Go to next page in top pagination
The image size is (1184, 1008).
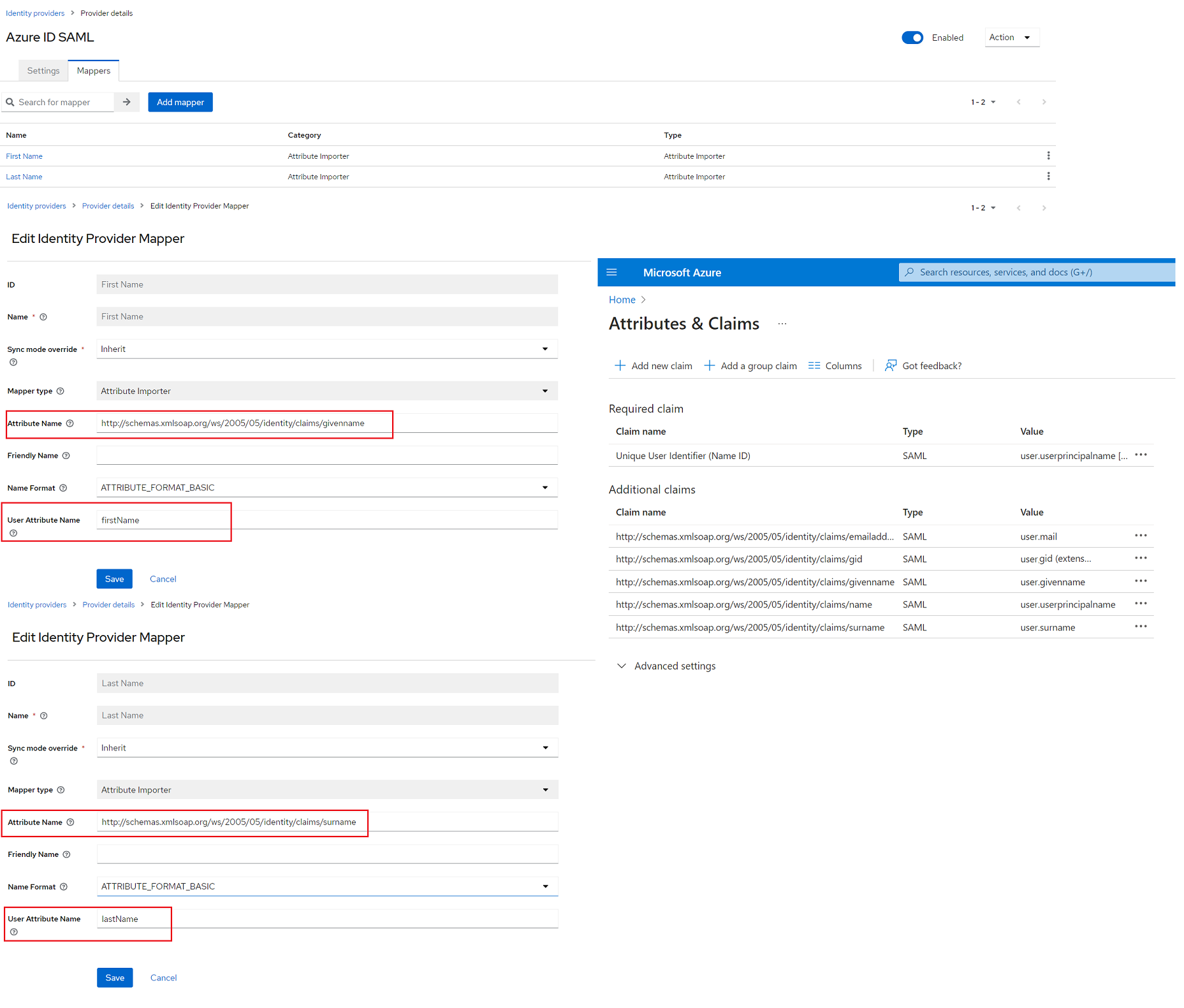[1044, 102]
